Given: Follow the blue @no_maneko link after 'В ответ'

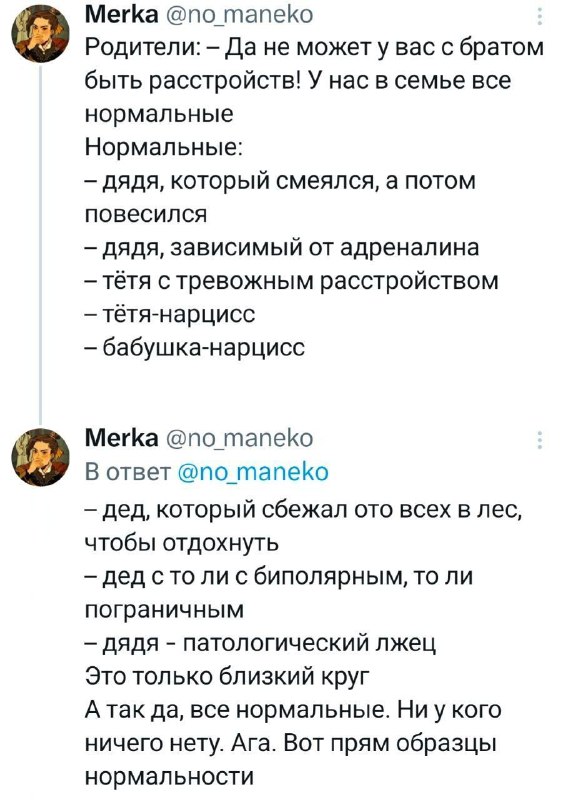Looking at the screenshot, I should 253,472.
